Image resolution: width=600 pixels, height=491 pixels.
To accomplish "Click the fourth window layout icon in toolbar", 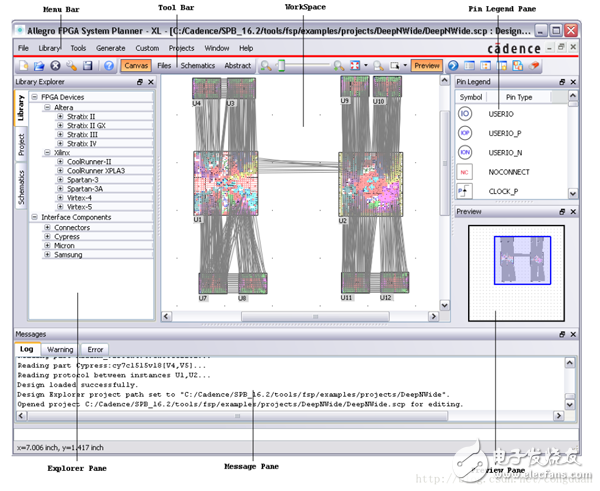I will point(518,65).
